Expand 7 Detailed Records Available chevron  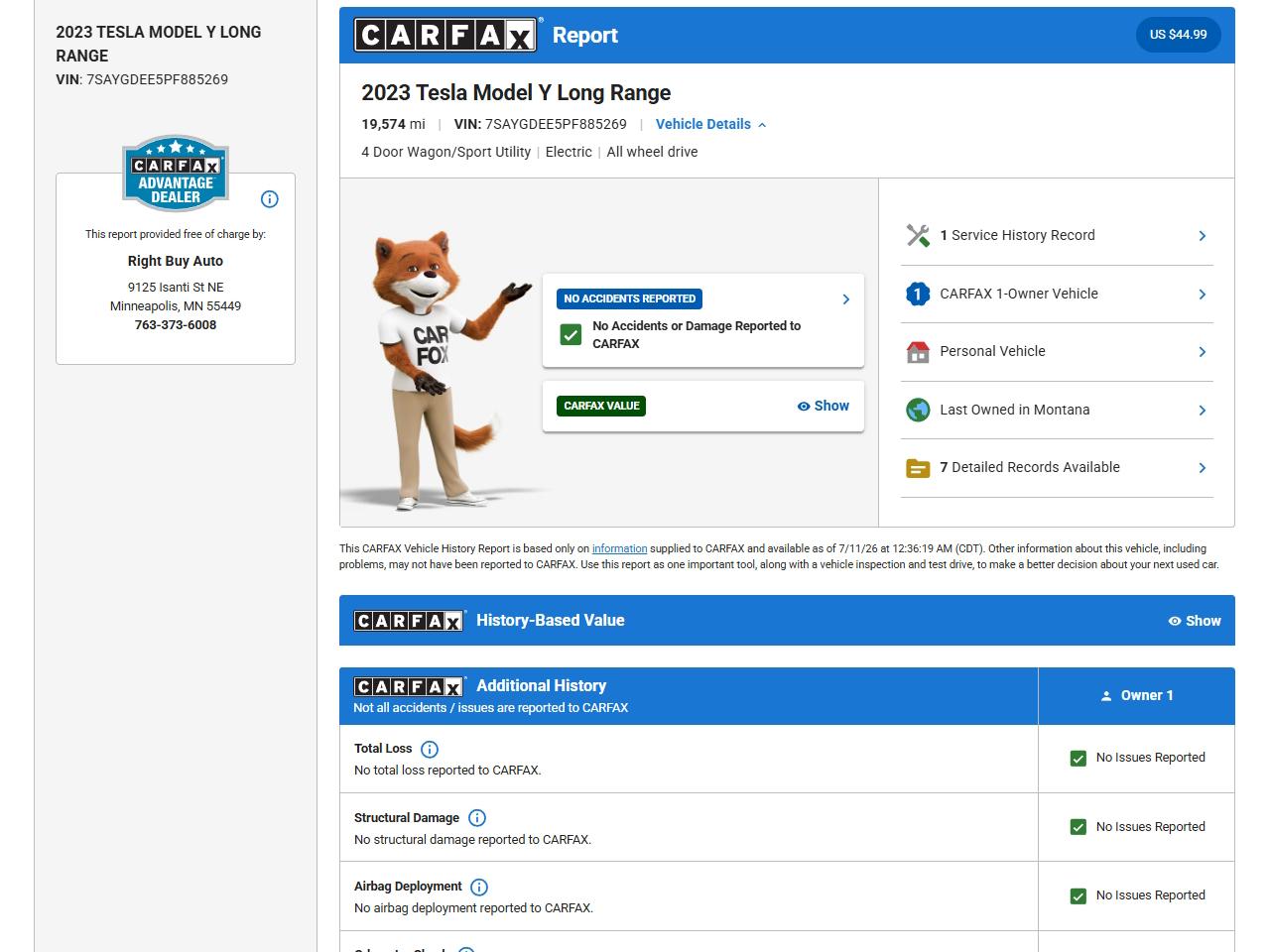tap(1202, 468)
